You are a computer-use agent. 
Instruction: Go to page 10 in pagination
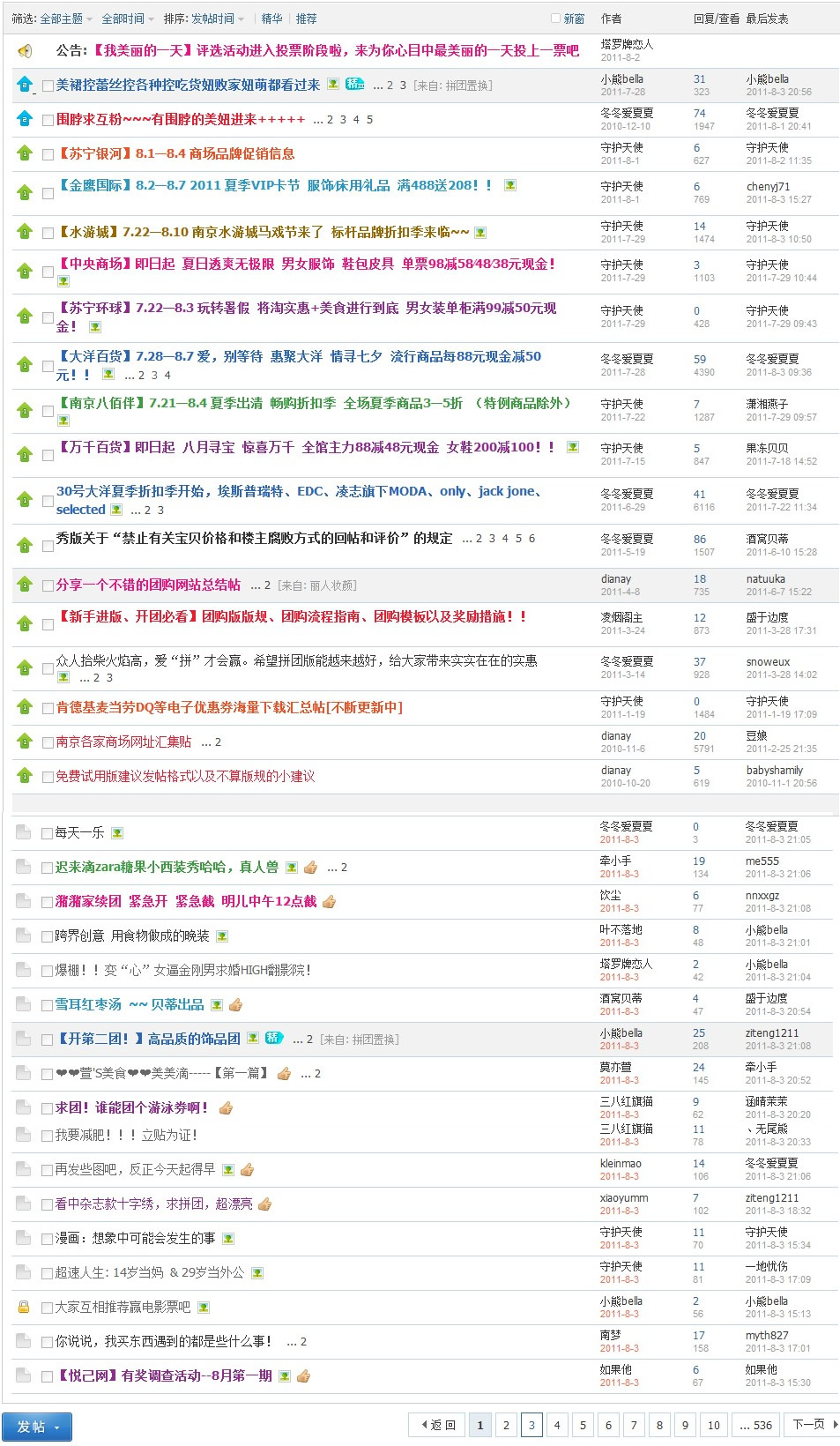[x=714, y=1425]
